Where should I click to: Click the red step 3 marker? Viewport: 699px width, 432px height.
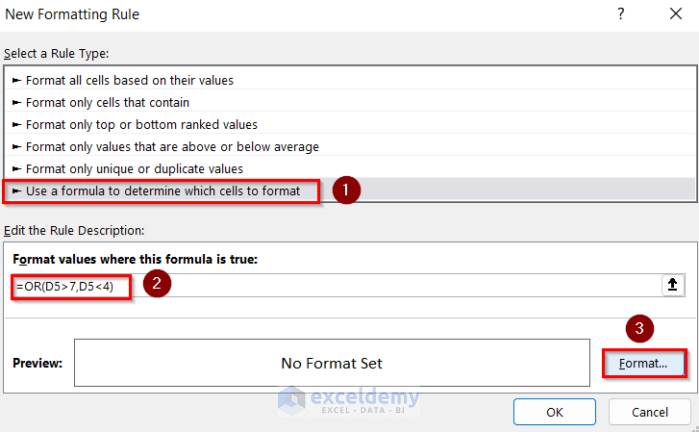click(640, 328)
